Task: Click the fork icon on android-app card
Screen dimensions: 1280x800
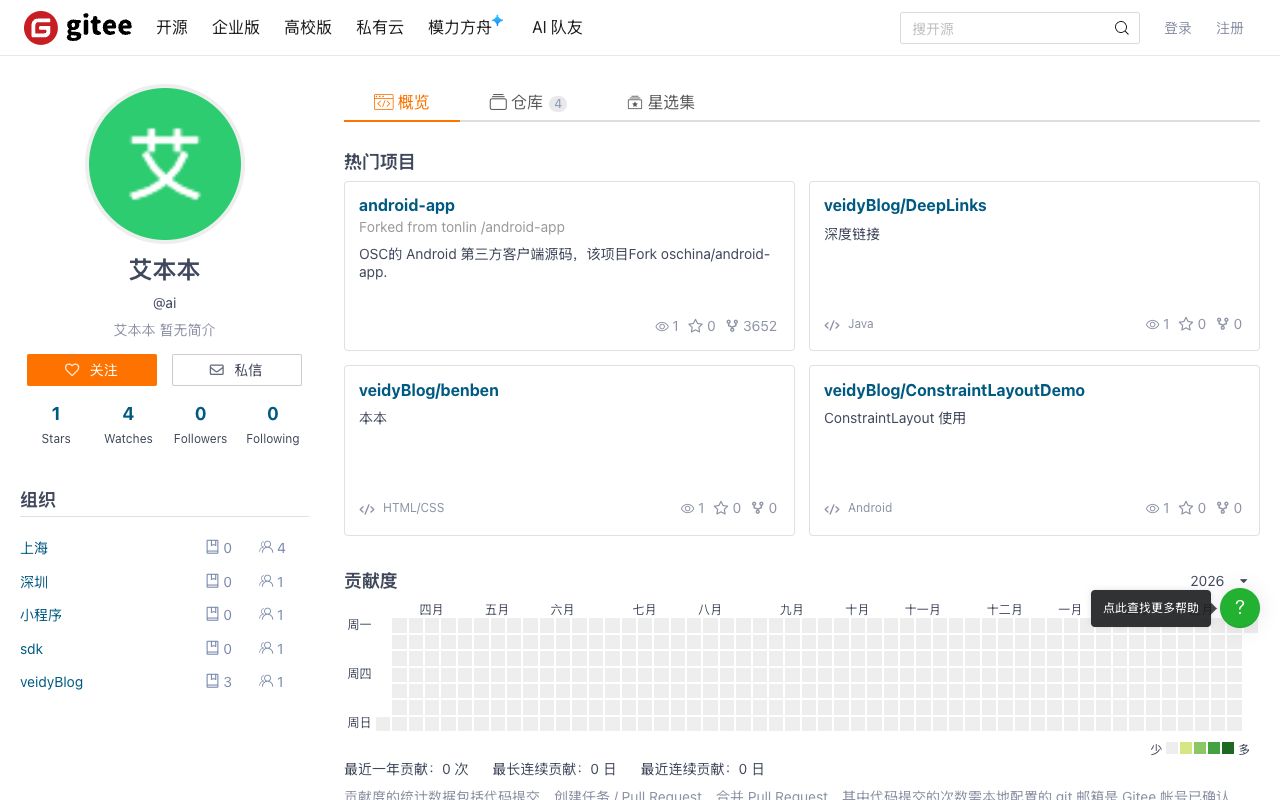Action: (732, 326)
